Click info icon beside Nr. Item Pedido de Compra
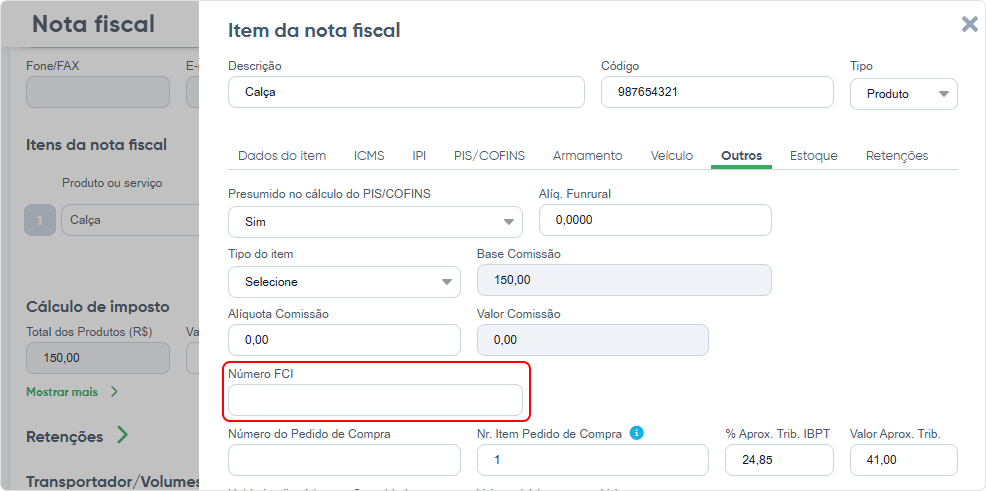 coord(637,433)
